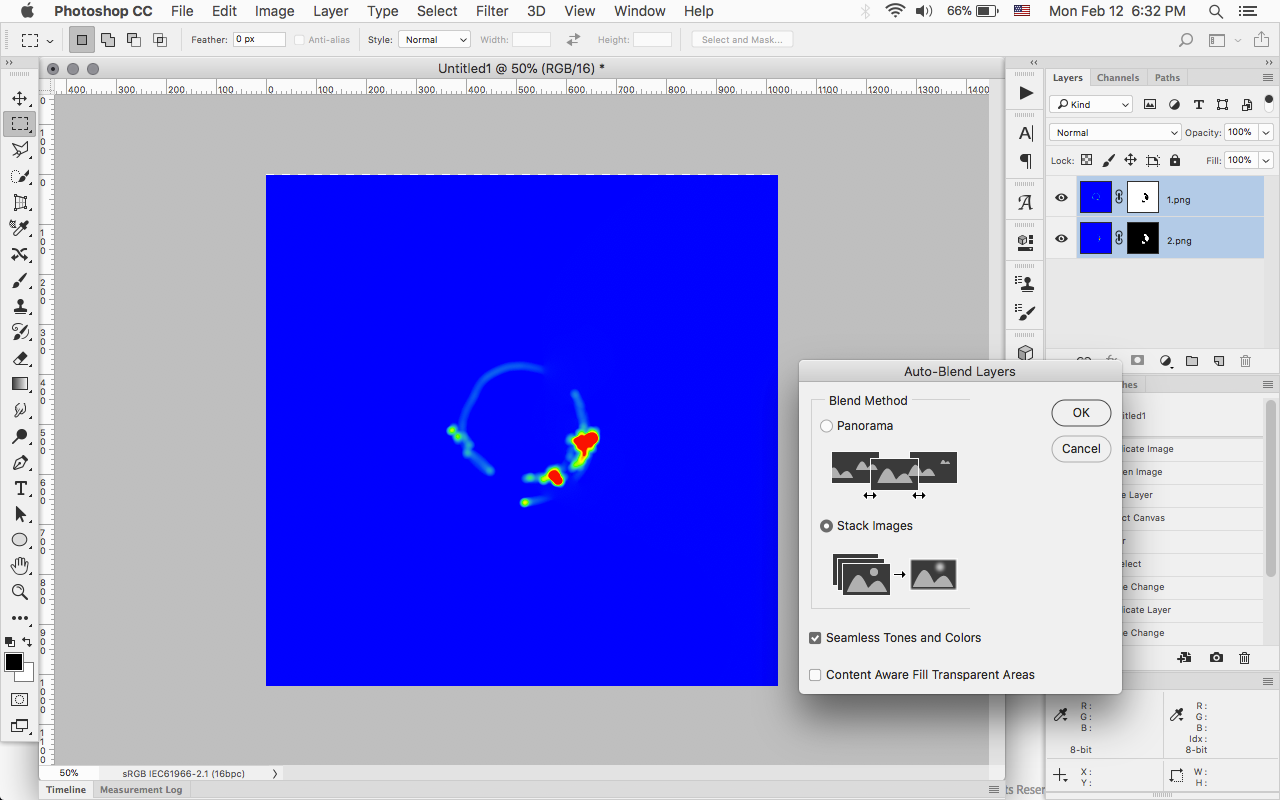Open the Normal blend mode dropdown
This screenshot has width=1280, height=800.
pyautogui.click(x=1115, y=132)
